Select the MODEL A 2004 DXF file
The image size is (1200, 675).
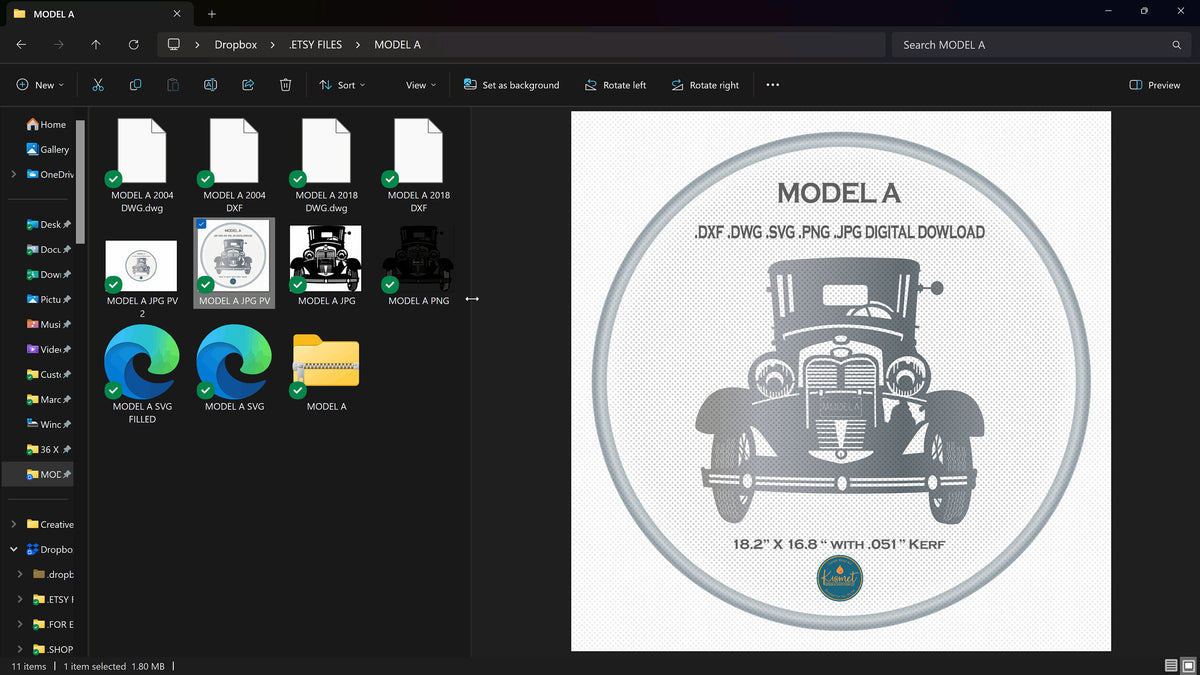pos(234,165)
